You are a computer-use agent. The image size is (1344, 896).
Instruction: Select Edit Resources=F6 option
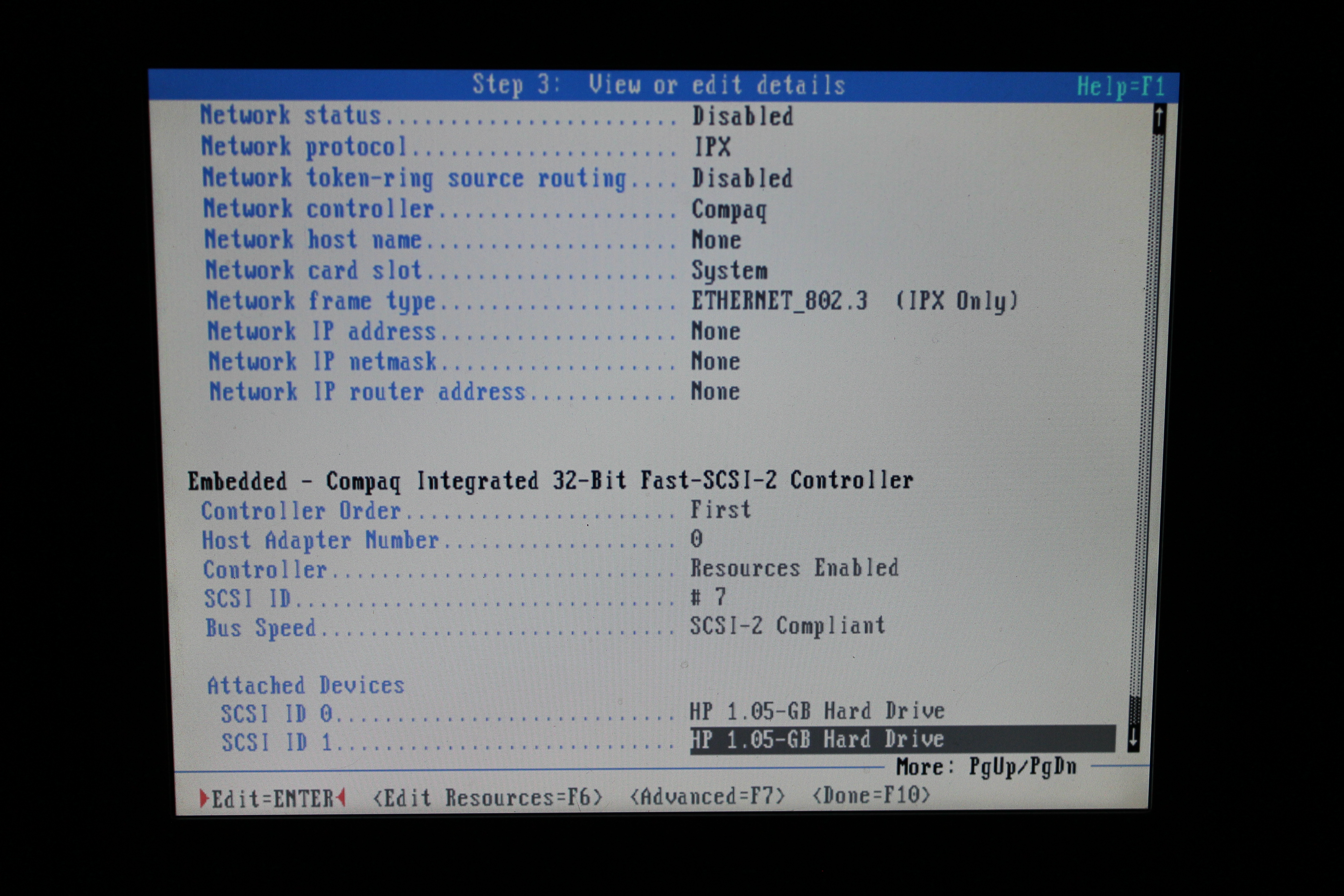click(487, 798)
